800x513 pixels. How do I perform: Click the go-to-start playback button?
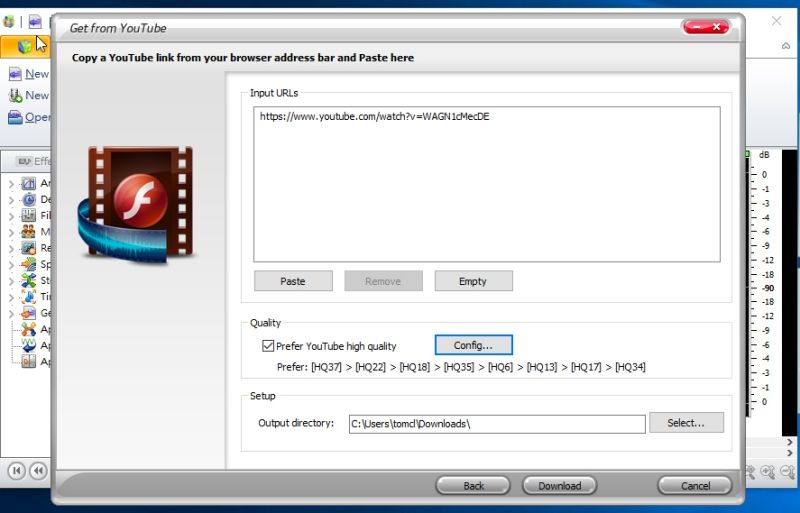16,471
